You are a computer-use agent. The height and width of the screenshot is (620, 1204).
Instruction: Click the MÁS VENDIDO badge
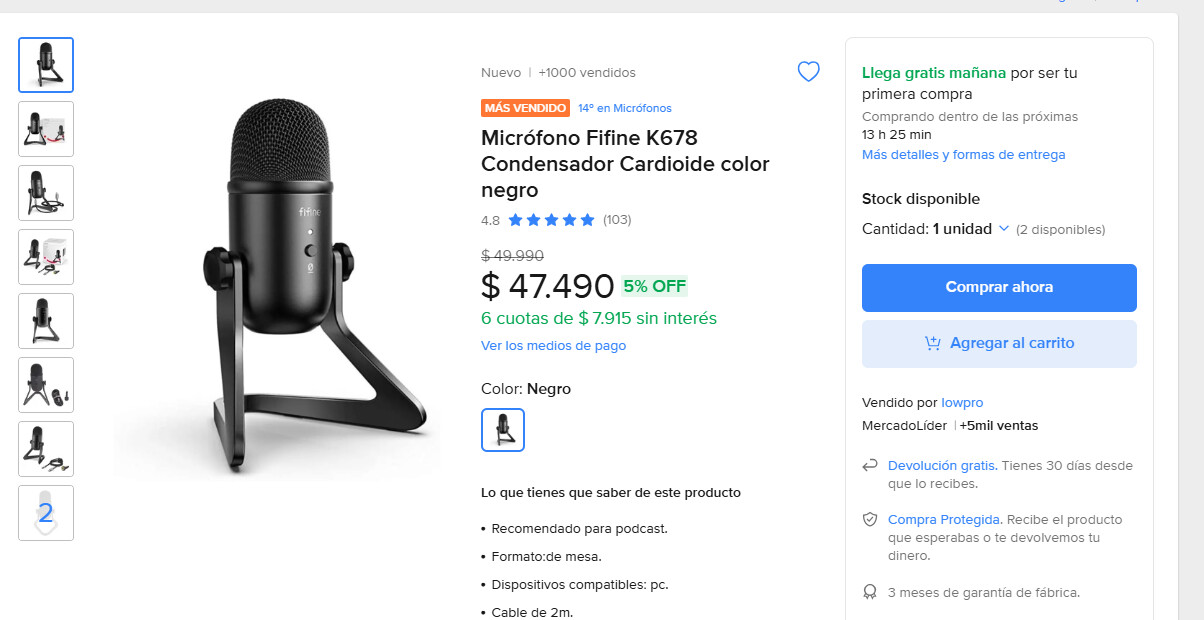coord(525,108)
